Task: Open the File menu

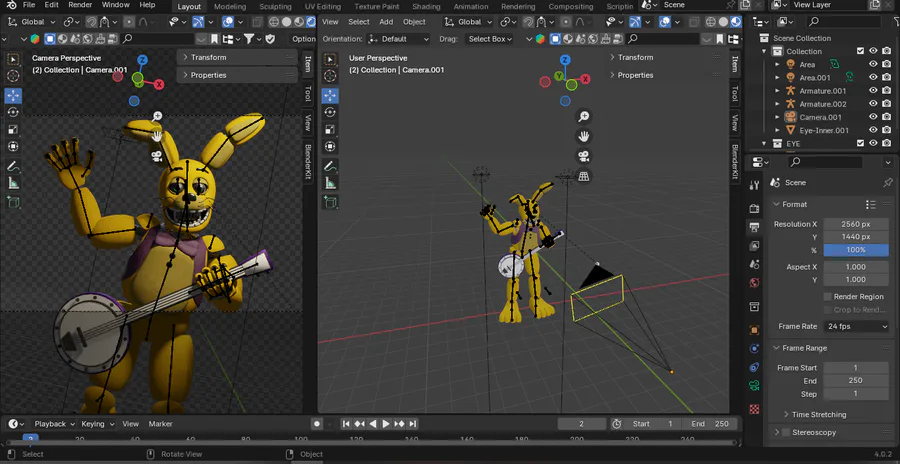Action: pos(29,5)
